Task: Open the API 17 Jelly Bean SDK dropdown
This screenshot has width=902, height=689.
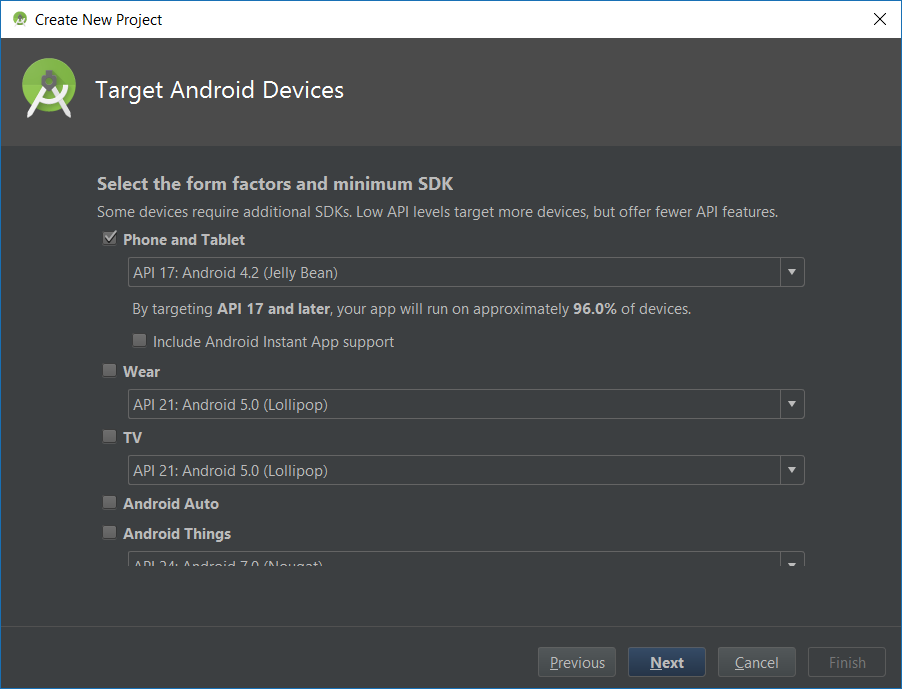Action: point(466,272)
